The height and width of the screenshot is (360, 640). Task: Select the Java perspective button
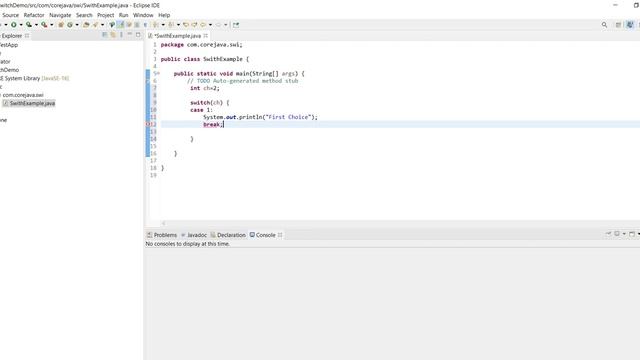click(x=630, y=25)
